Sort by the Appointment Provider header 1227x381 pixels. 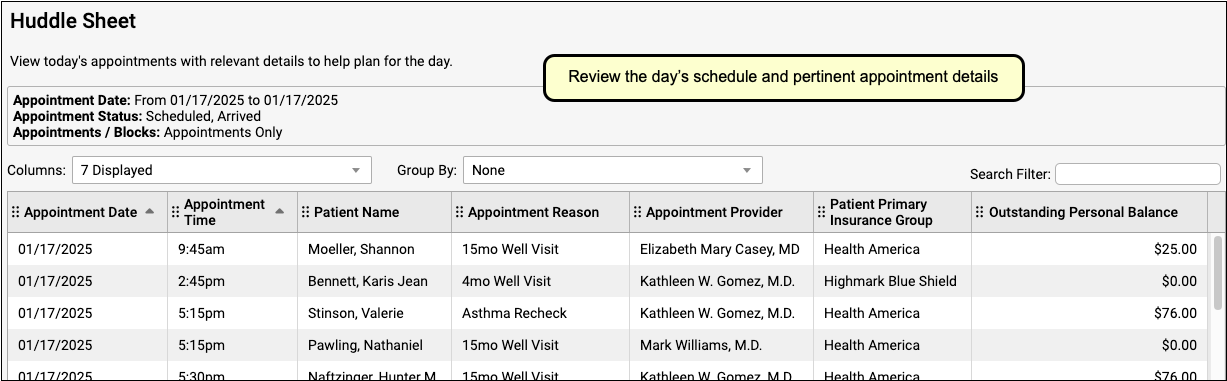click(x=714, y=212)
